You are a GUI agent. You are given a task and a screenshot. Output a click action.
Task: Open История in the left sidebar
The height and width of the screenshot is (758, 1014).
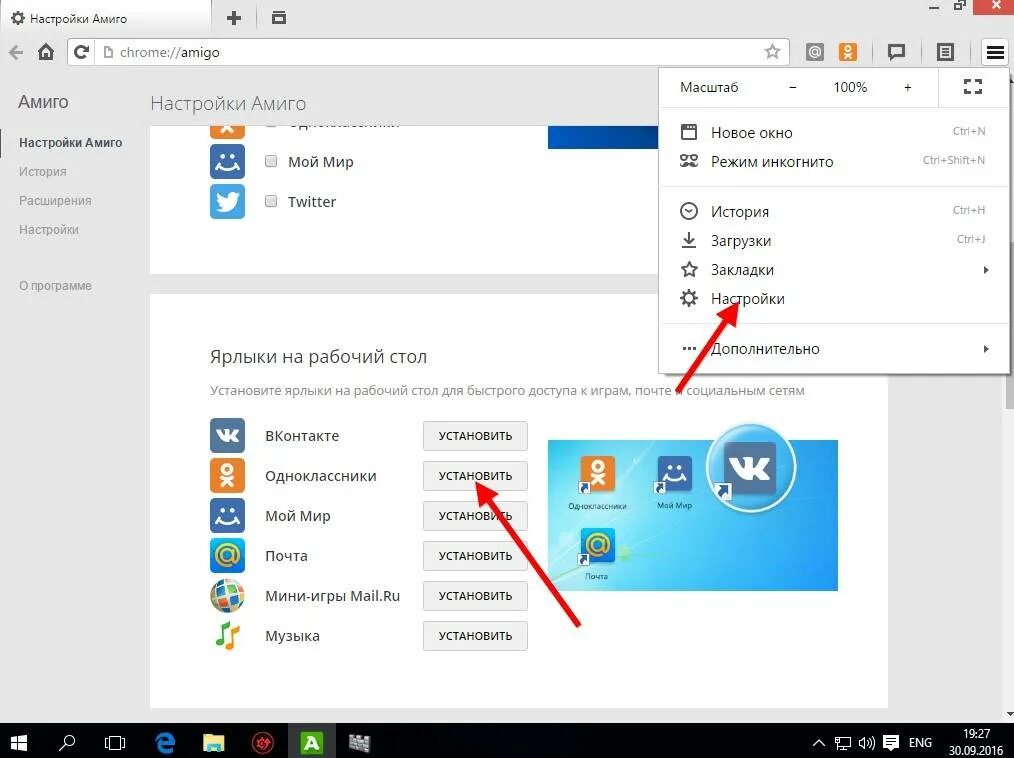pyautogui.click(x=43, y=171)
